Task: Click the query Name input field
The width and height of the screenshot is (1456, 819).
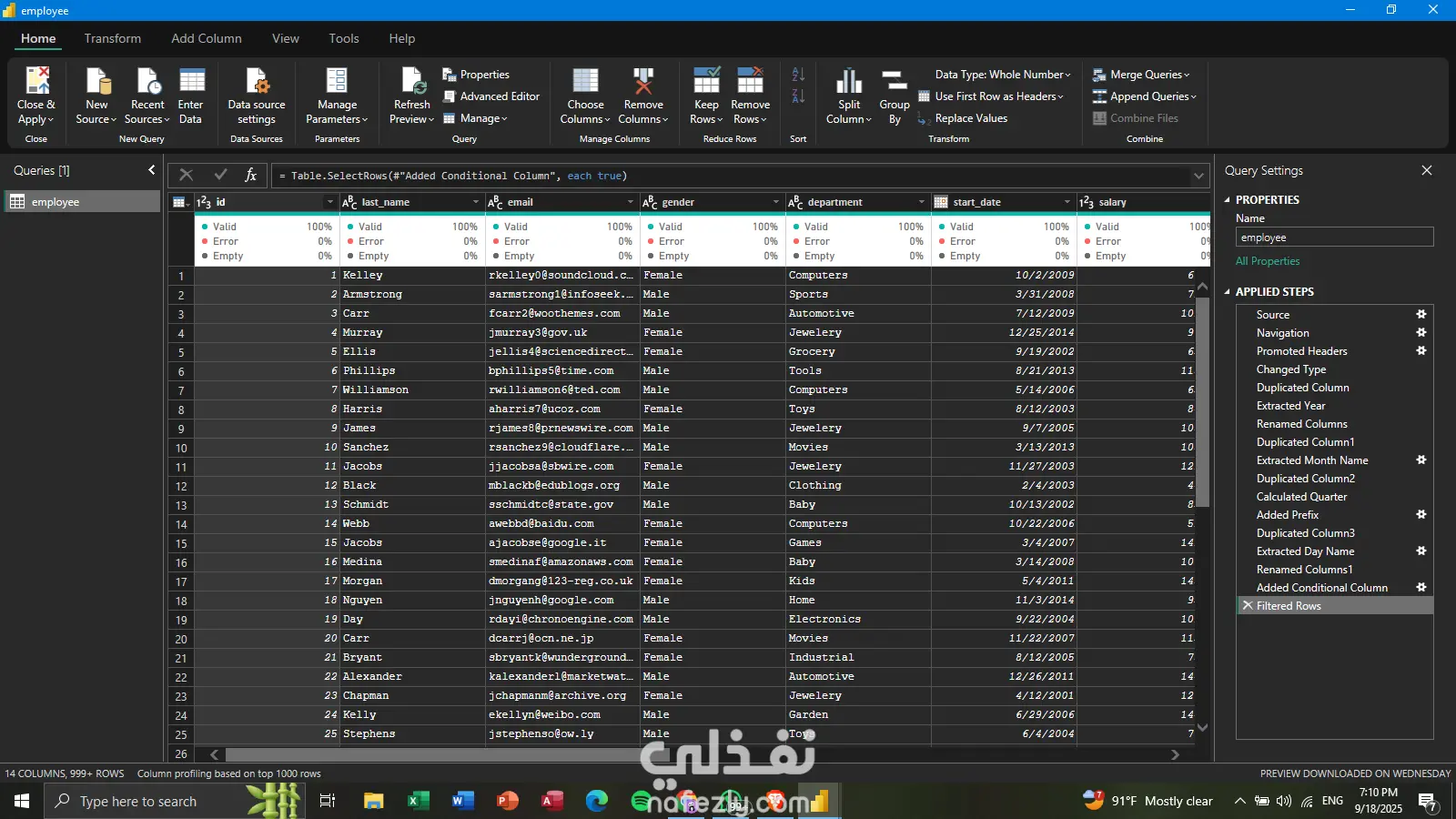Action: pos(1334,238)
